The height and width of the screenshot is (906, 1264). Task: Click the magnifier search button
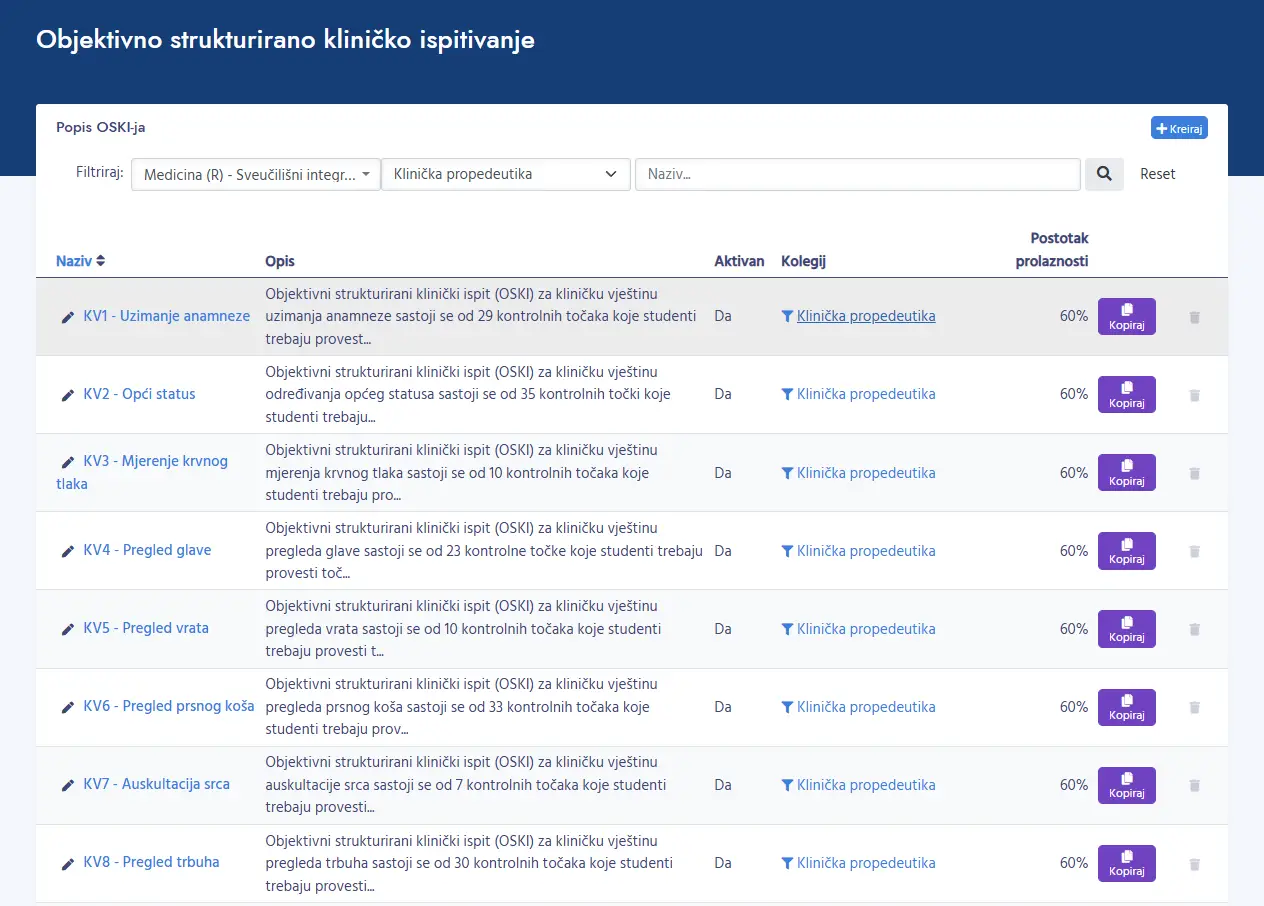tap(1104, 174)
